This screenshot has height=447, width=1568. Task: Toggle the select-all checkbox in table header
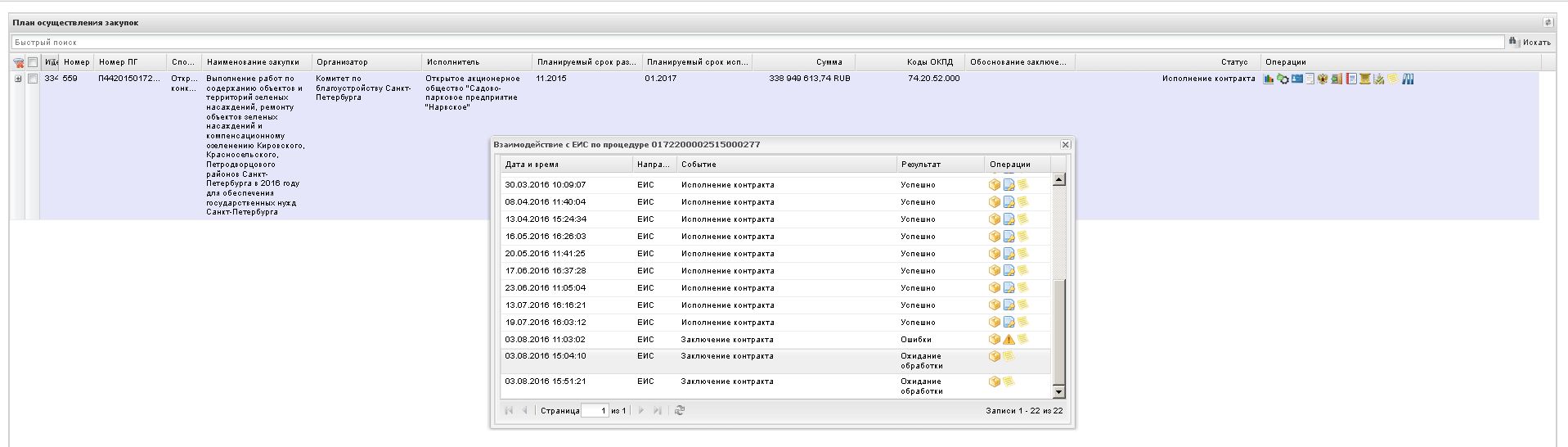(33, 62)
